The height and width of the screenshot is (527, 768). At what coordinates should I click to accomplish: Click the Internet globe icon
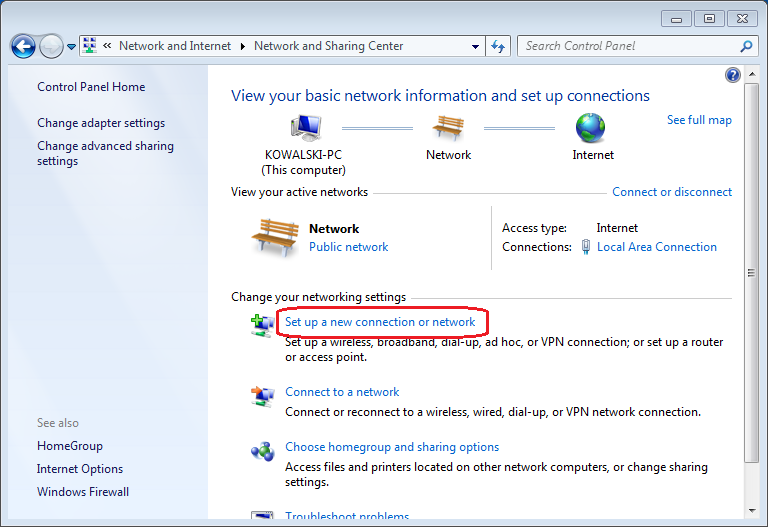(x=590, y=128)
